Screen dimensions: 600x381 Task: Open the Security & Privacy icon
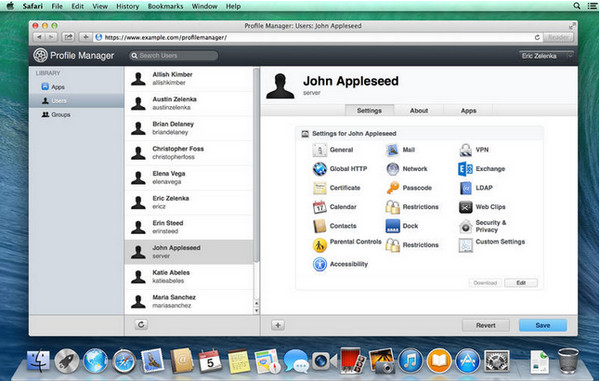(465, 226)
